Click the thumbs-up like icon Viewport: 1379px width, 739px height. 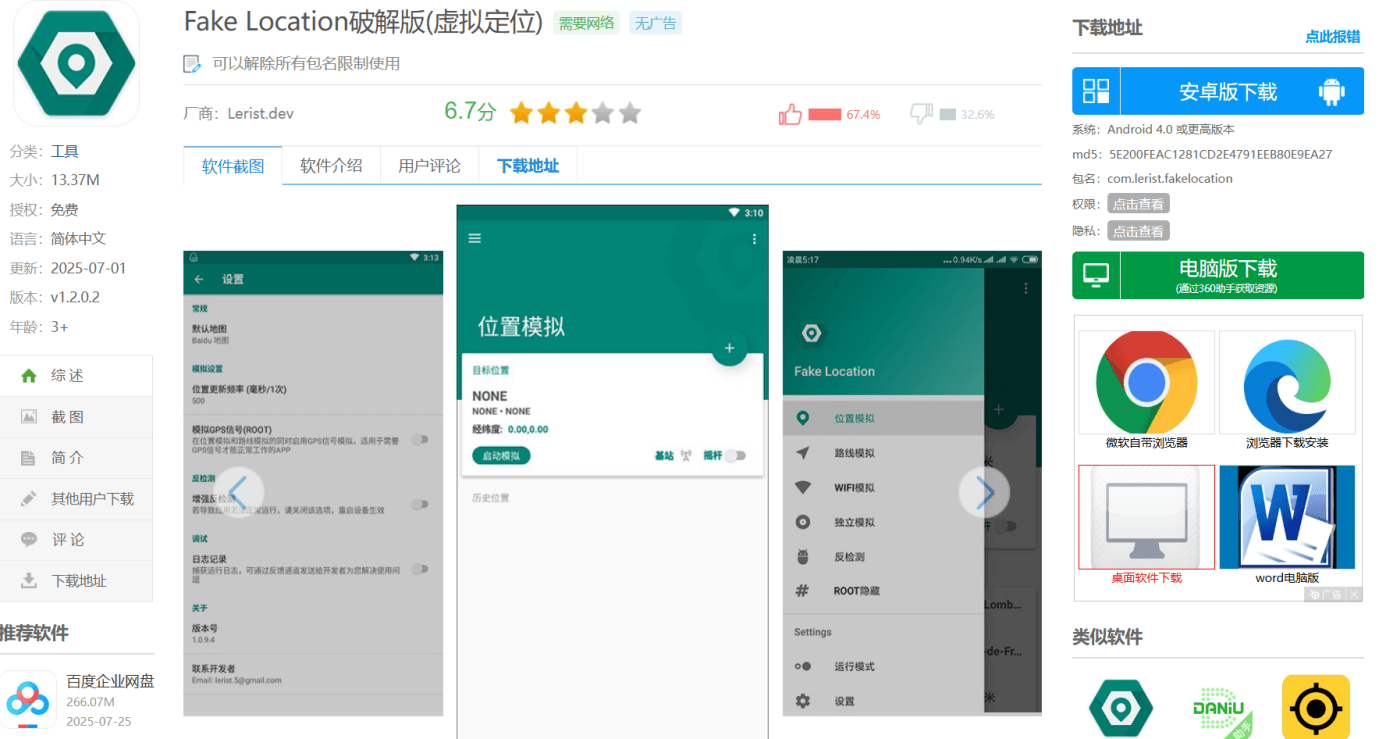click(790, 114)
